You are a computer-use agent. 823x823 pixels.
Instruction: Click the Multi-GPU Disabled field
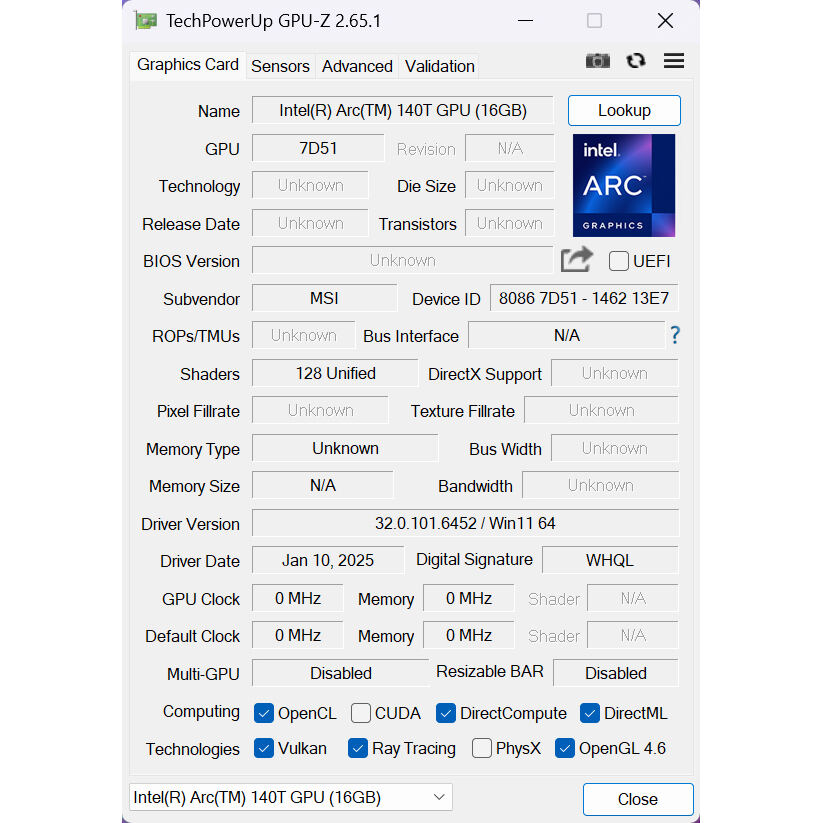click(x=340, y=673)
